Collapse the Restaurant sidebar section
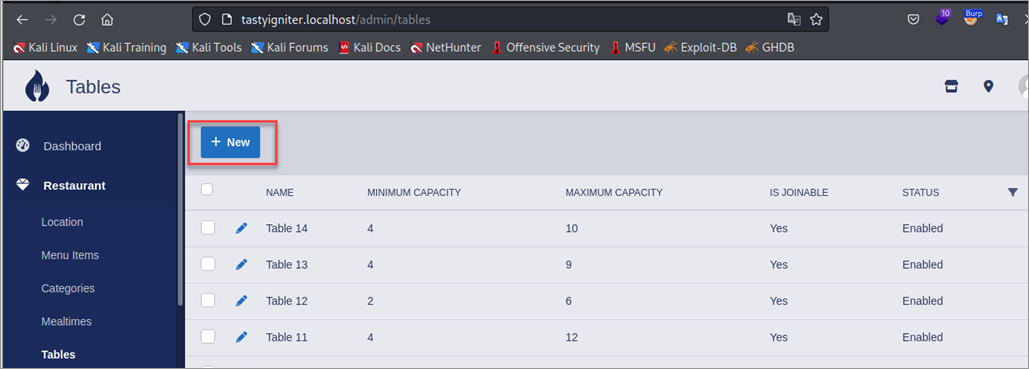This screenshot has width=1029, height=369. [74, 186]
